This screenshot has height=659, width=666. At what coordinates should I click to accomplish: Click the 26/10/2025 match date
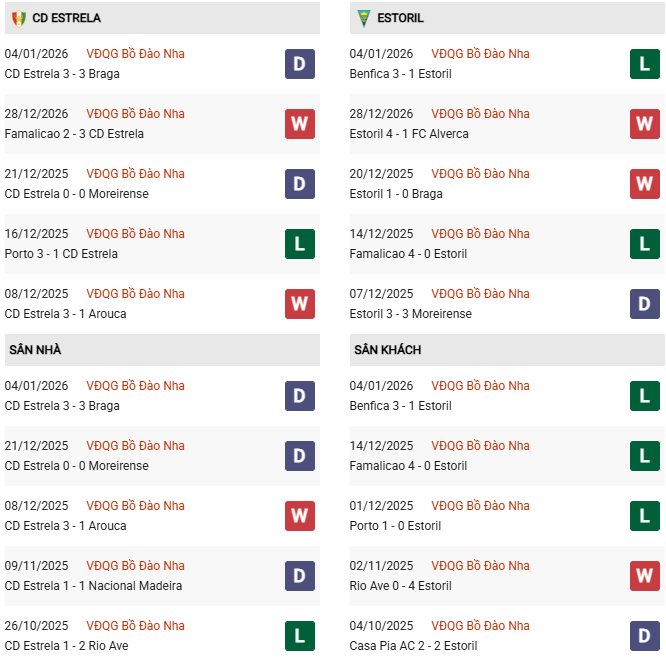pyautogui.click(x=36, y=626)
